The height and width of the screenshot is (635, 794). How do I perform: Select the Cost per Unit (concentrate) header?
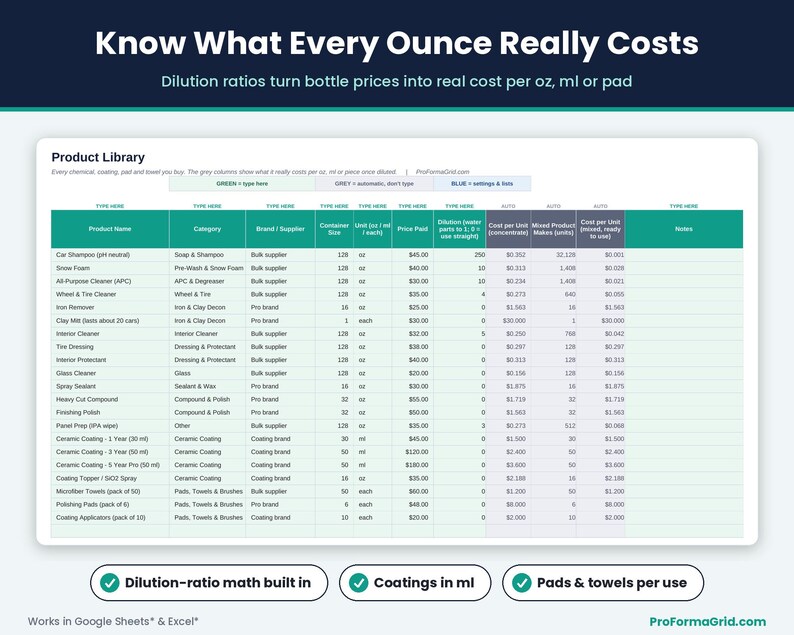pyautogui.click(x=508, y=229)
